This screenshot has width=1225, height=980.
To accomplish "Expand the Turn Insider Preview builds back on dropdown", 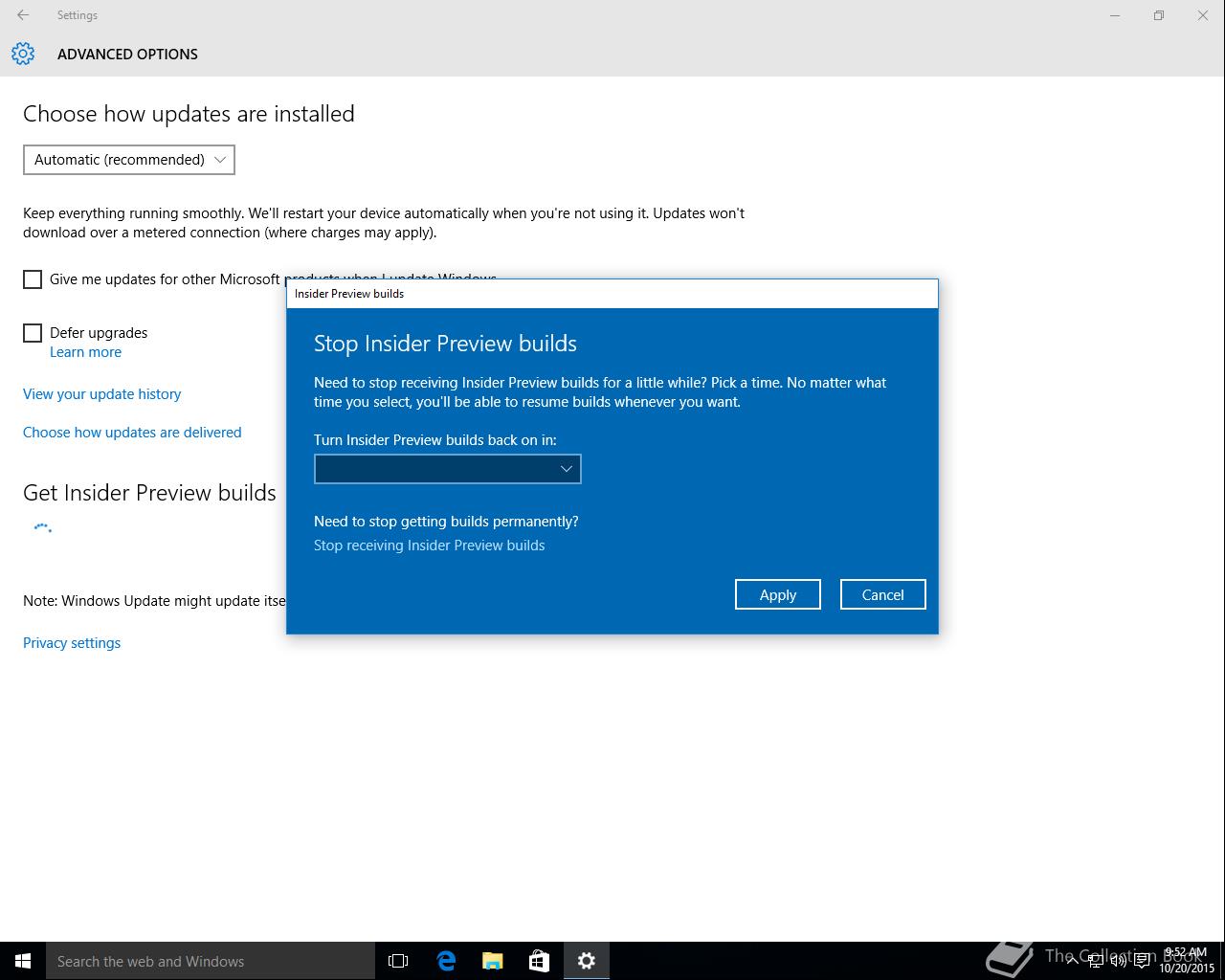I will point(447,469).
